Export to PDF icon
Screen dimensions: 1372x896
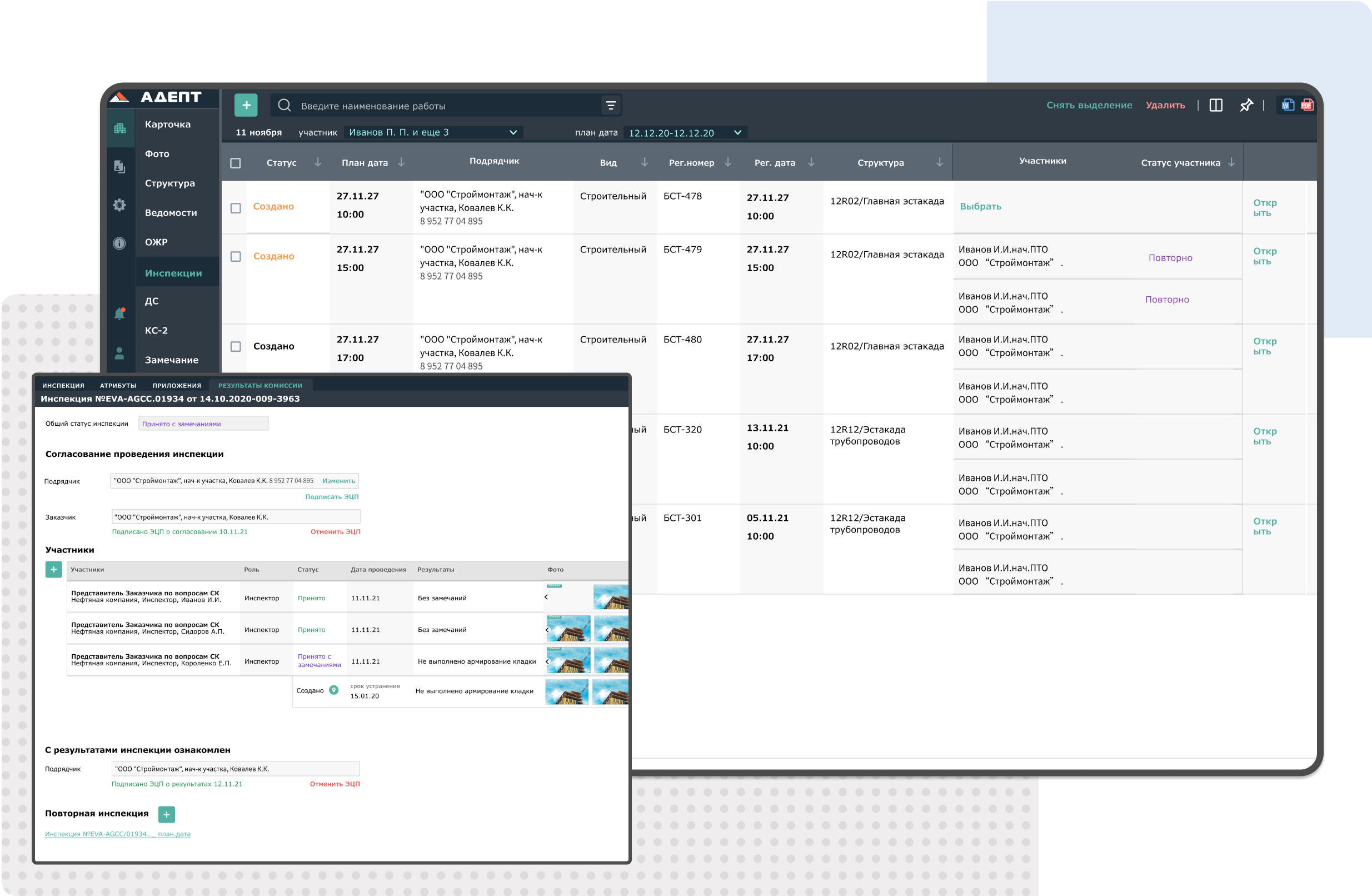click(x=1307, y=105)
